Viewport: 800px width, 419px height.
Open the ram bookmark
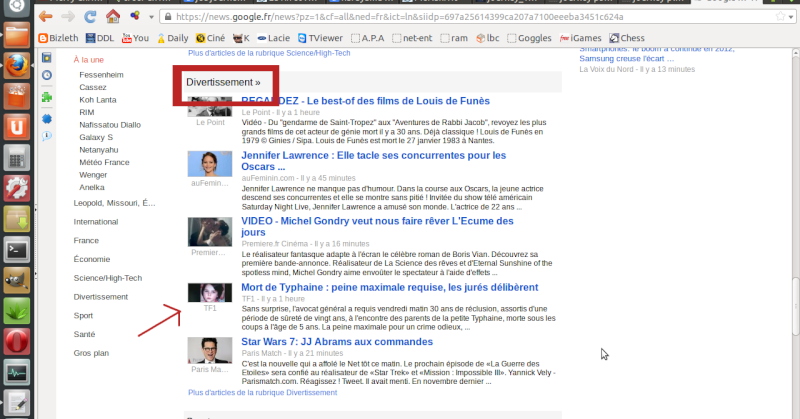click(454, 38)
